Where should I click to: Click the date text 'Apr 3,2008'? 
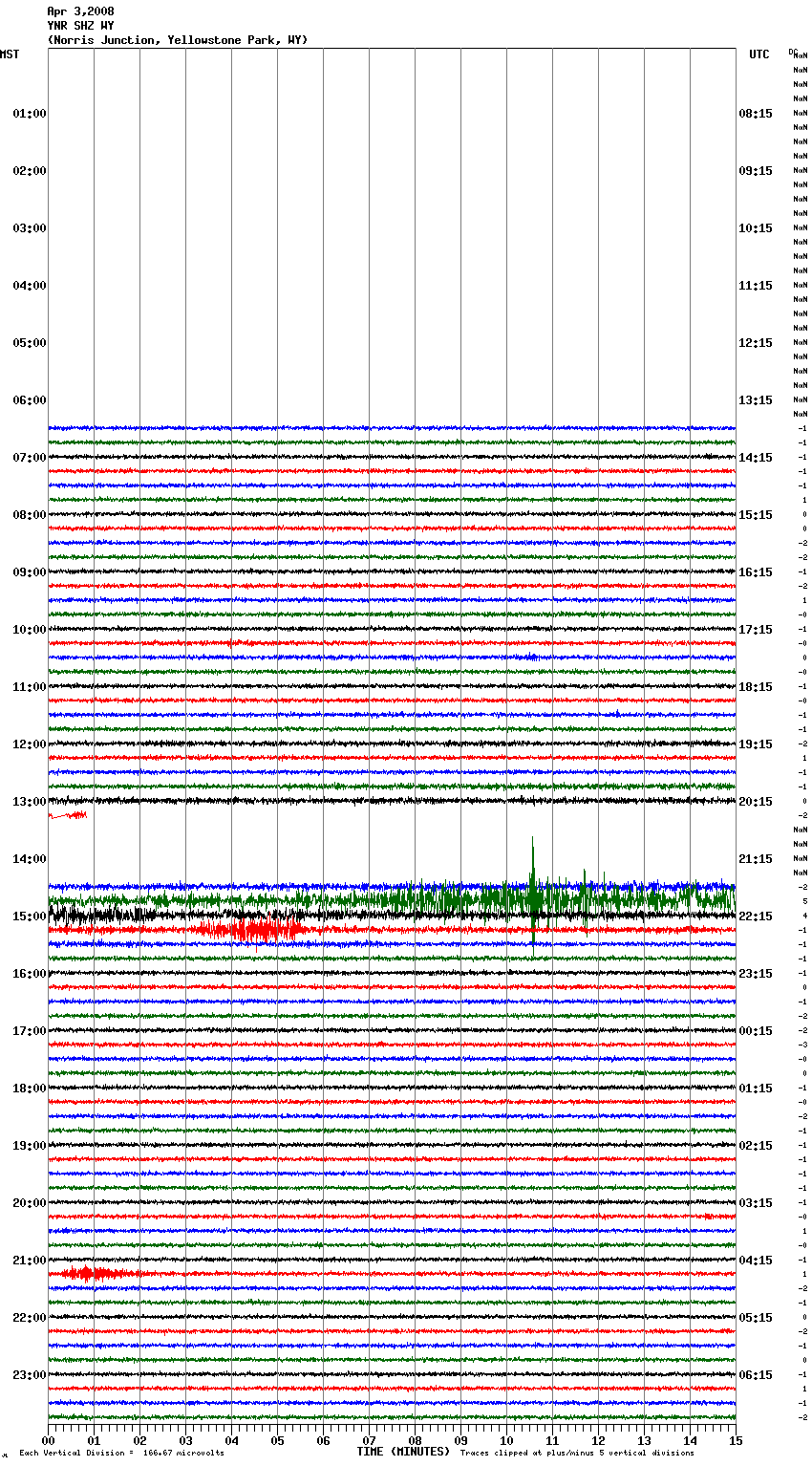click(80, 11)
